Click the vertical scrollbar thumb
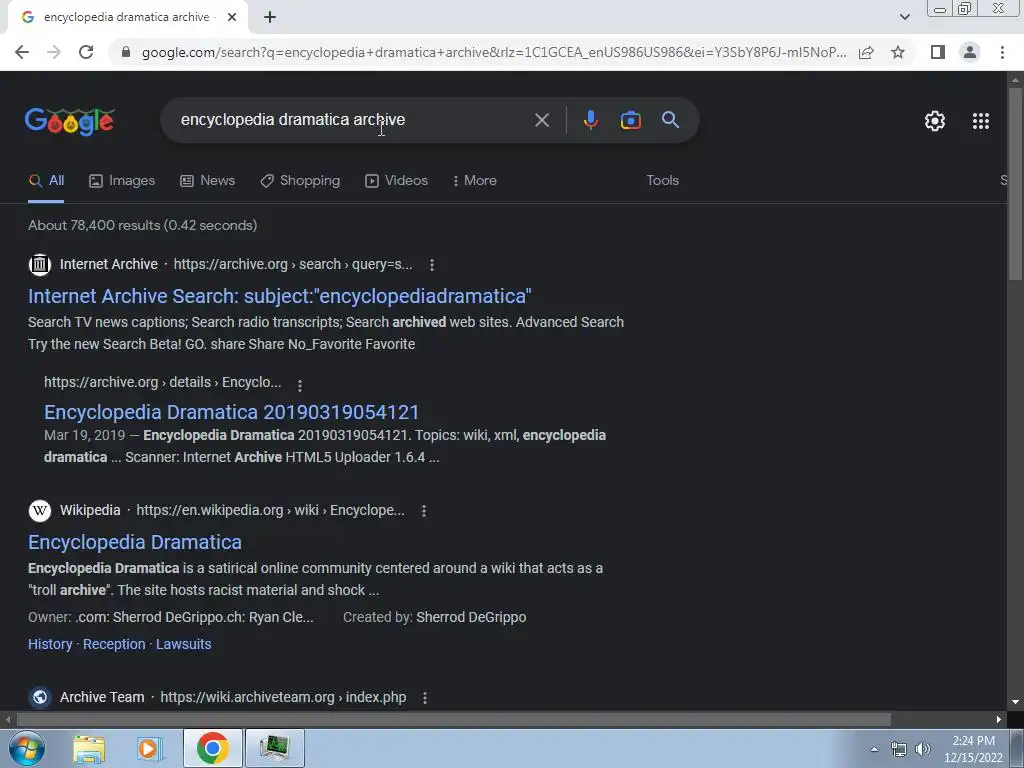 (x=1015, y=184)
